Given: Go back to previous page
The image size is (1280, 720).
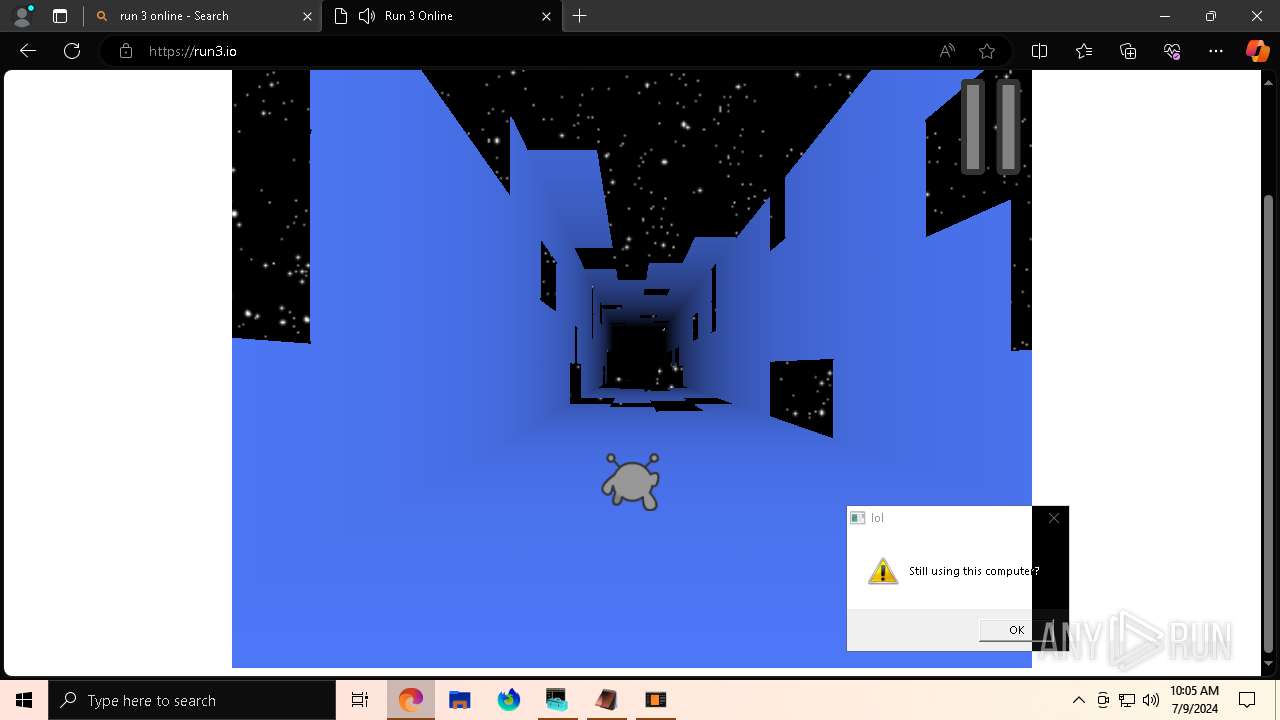Looking at the screenshot, I should 28,51.
